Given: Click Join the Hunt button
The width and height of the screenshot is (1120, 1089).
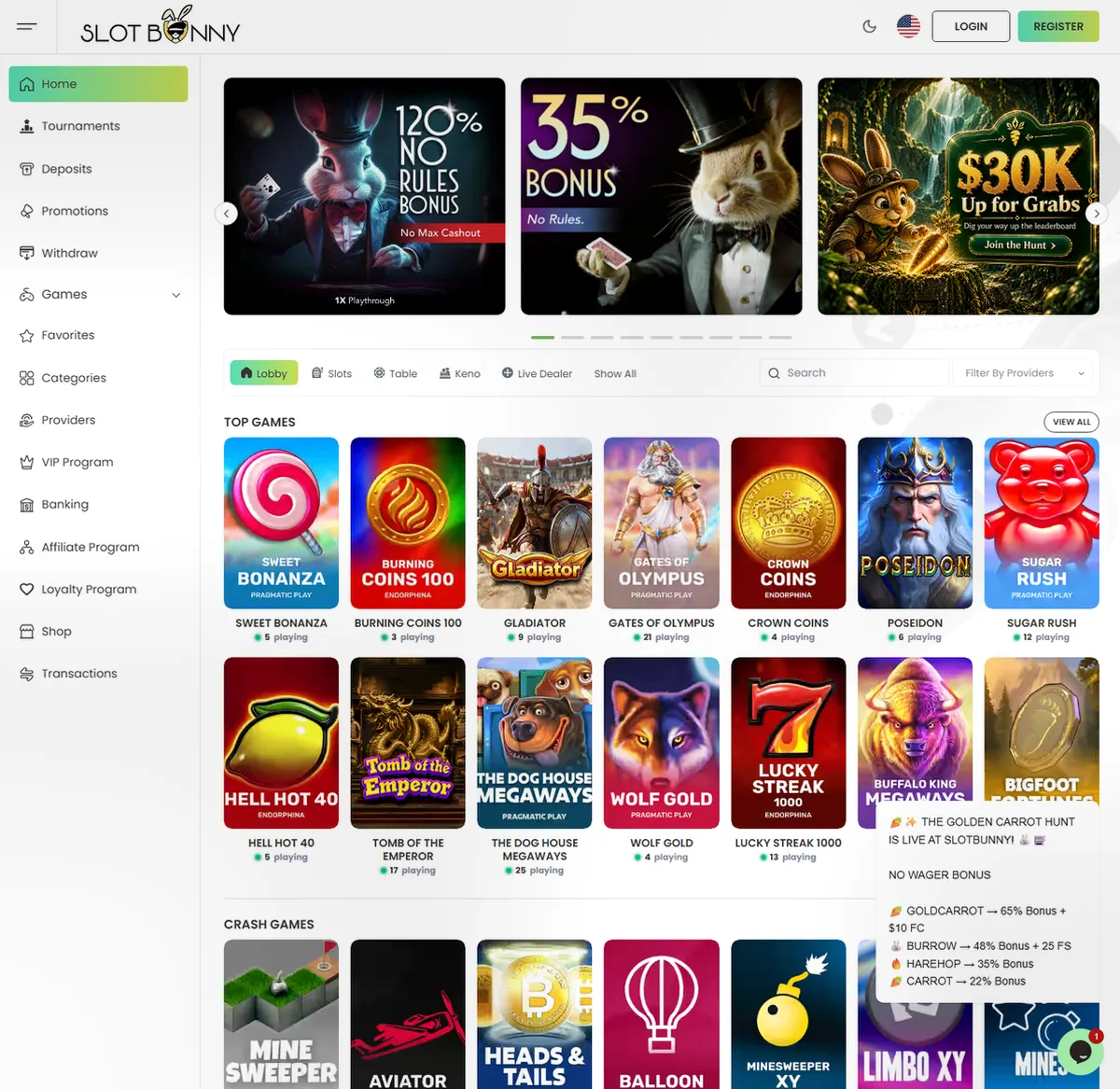Looking at the screenshot, I should click(1019, 245).
